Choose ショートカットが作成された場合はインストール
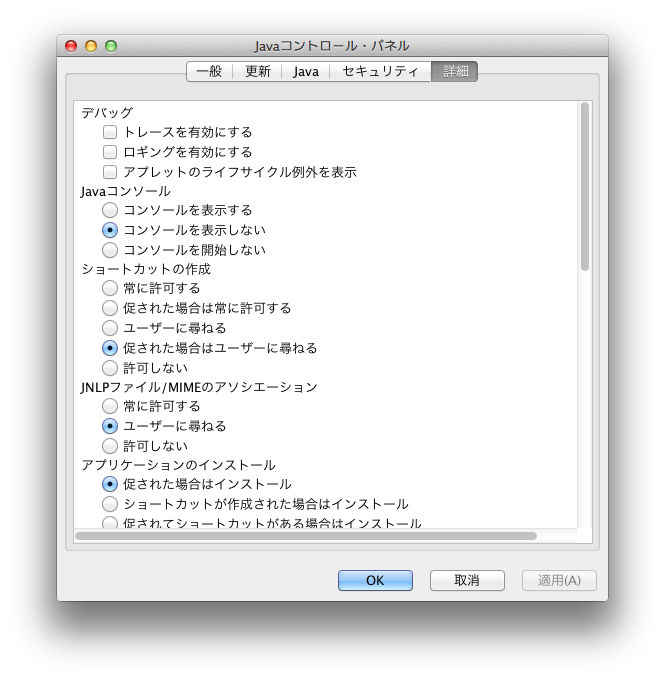The image size is (665, 680). coord(110,504)
